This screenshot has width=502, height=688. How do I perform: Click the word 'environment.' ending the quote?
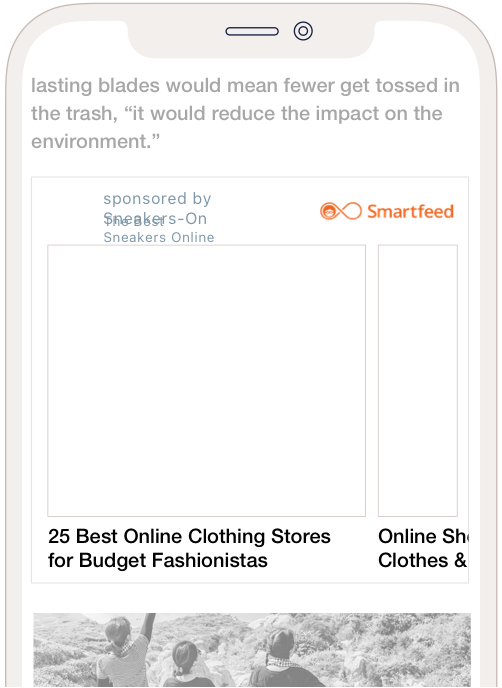[x=96, y=141]
